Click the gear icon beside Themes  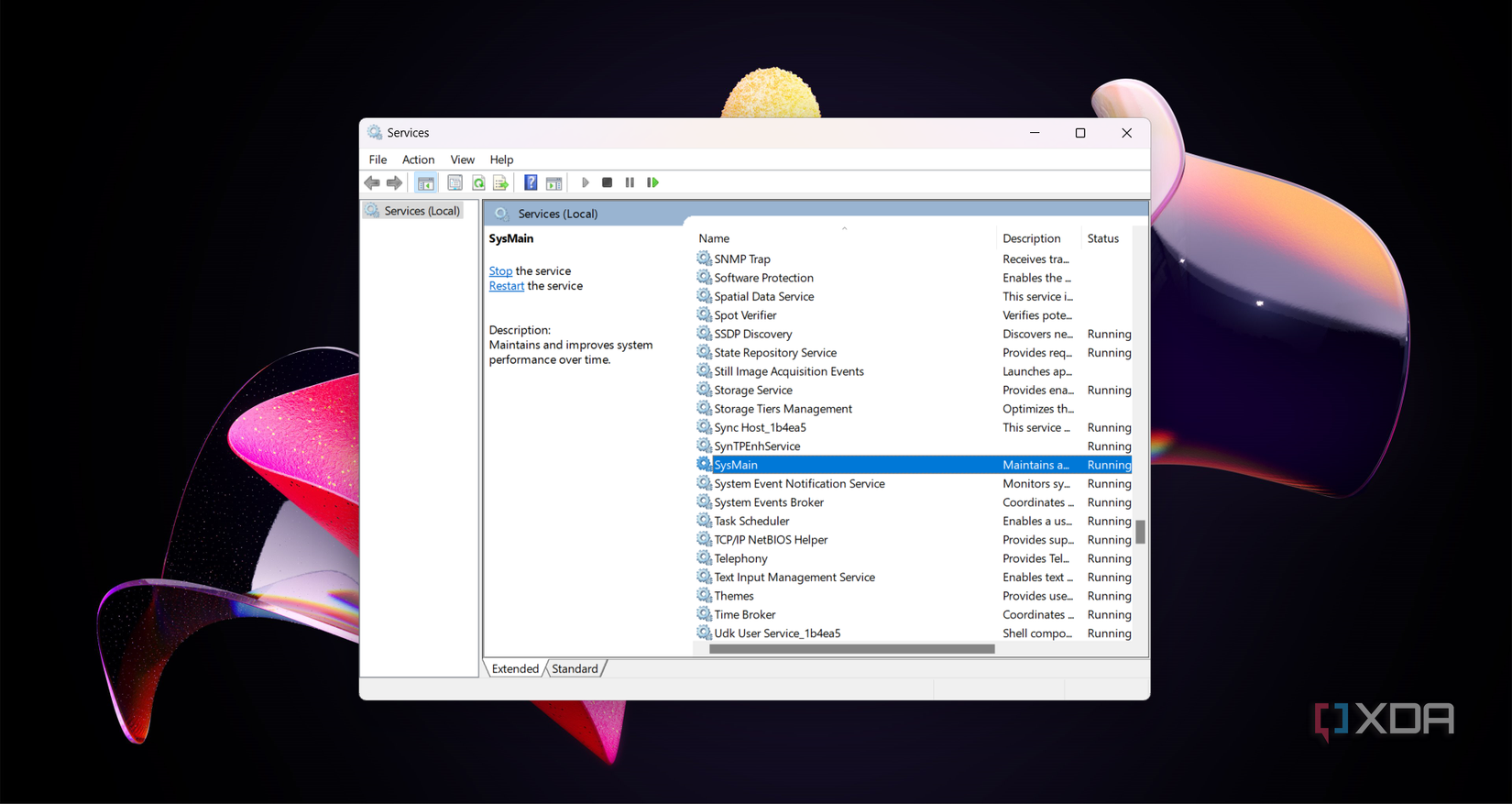tap(704, 595)
